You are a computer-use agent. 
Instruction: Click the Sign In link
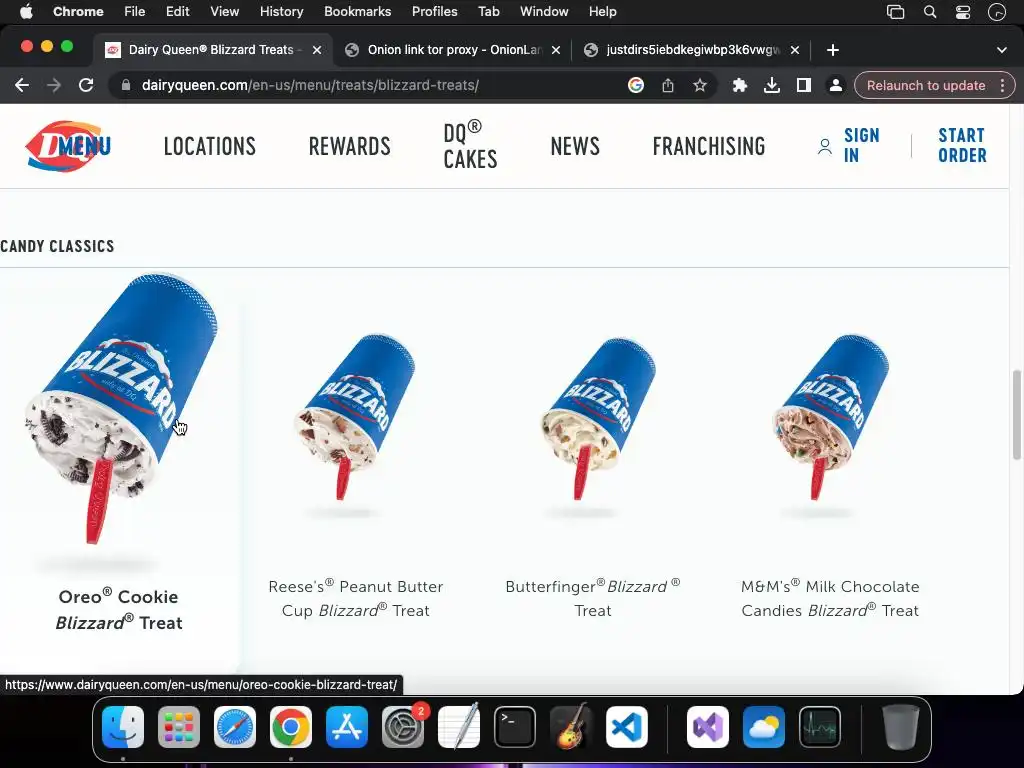tap(849, 146)
